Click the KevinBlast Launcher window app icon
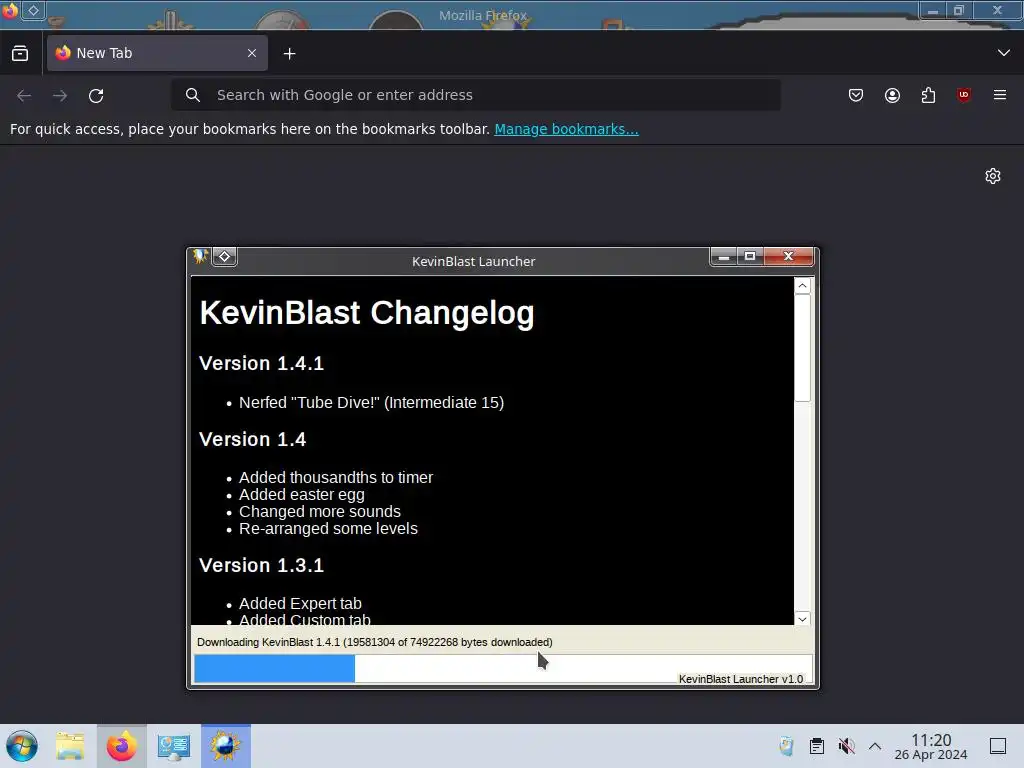 pyautogui.click(x=200, y=256)
